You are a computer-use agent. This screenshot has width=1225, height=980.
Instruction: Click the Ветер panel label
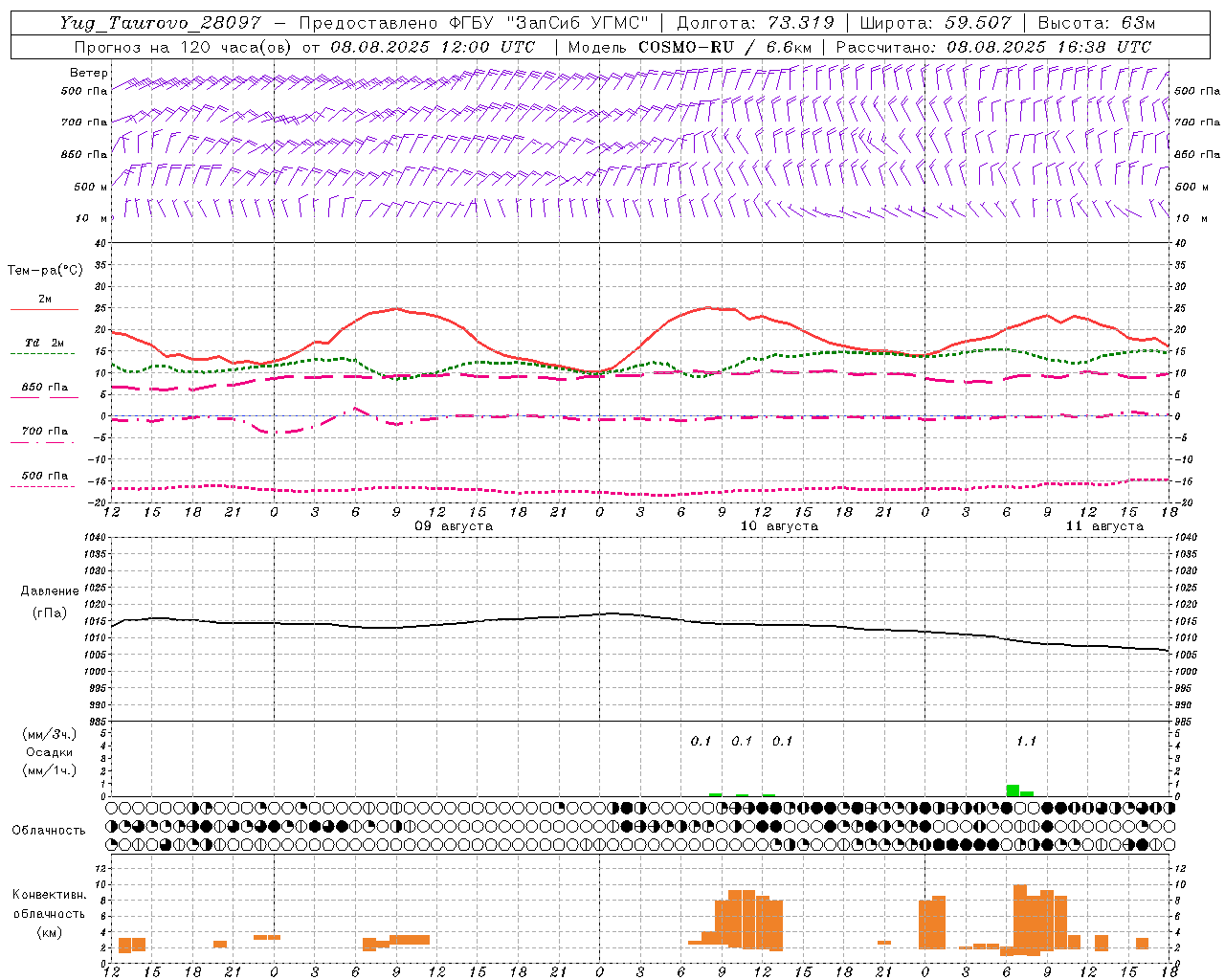[x=88, y=73]
